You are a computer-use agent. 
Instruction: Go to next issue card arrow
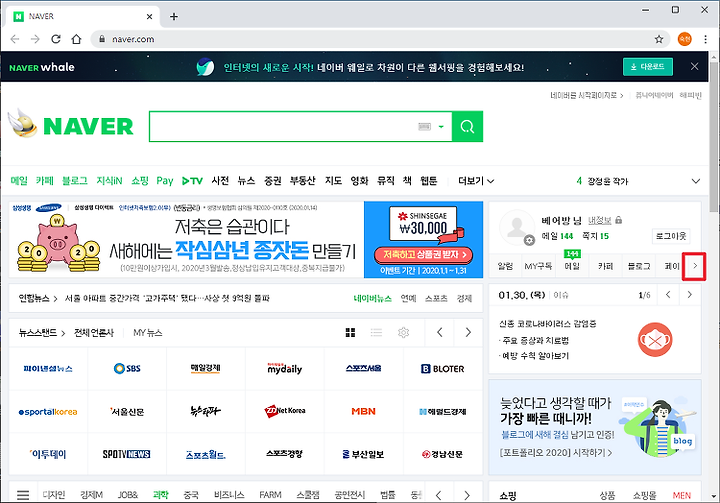click(x=689, y=295)
